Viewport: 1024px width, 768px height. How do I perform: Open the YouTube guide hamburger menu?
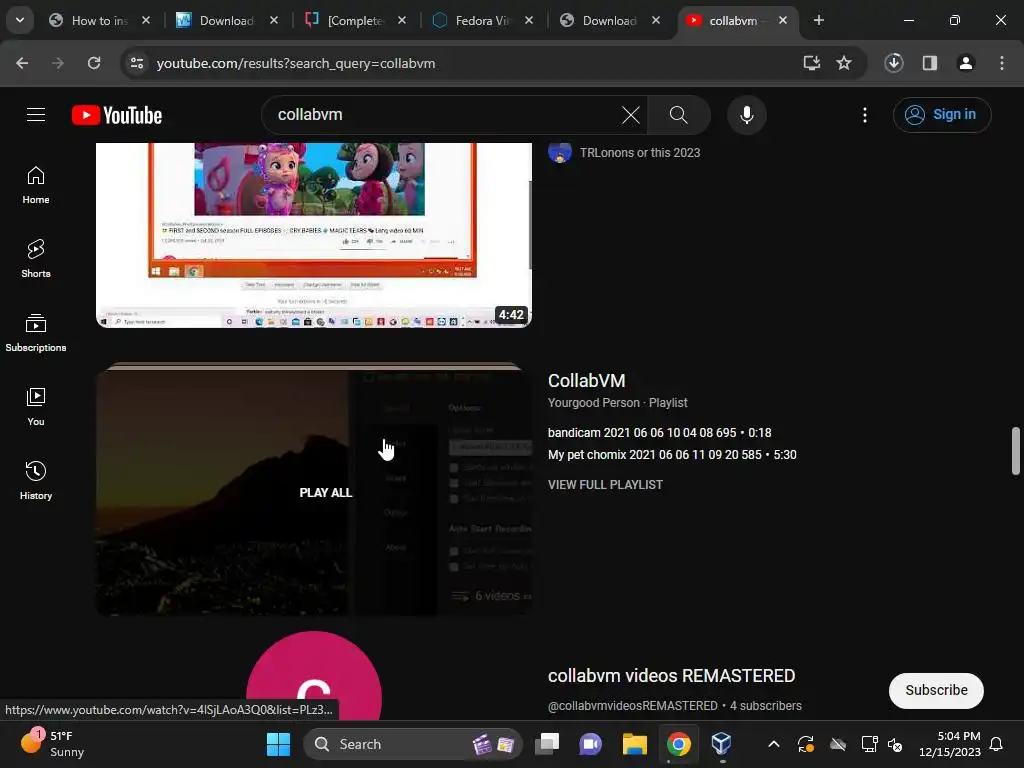36,115
